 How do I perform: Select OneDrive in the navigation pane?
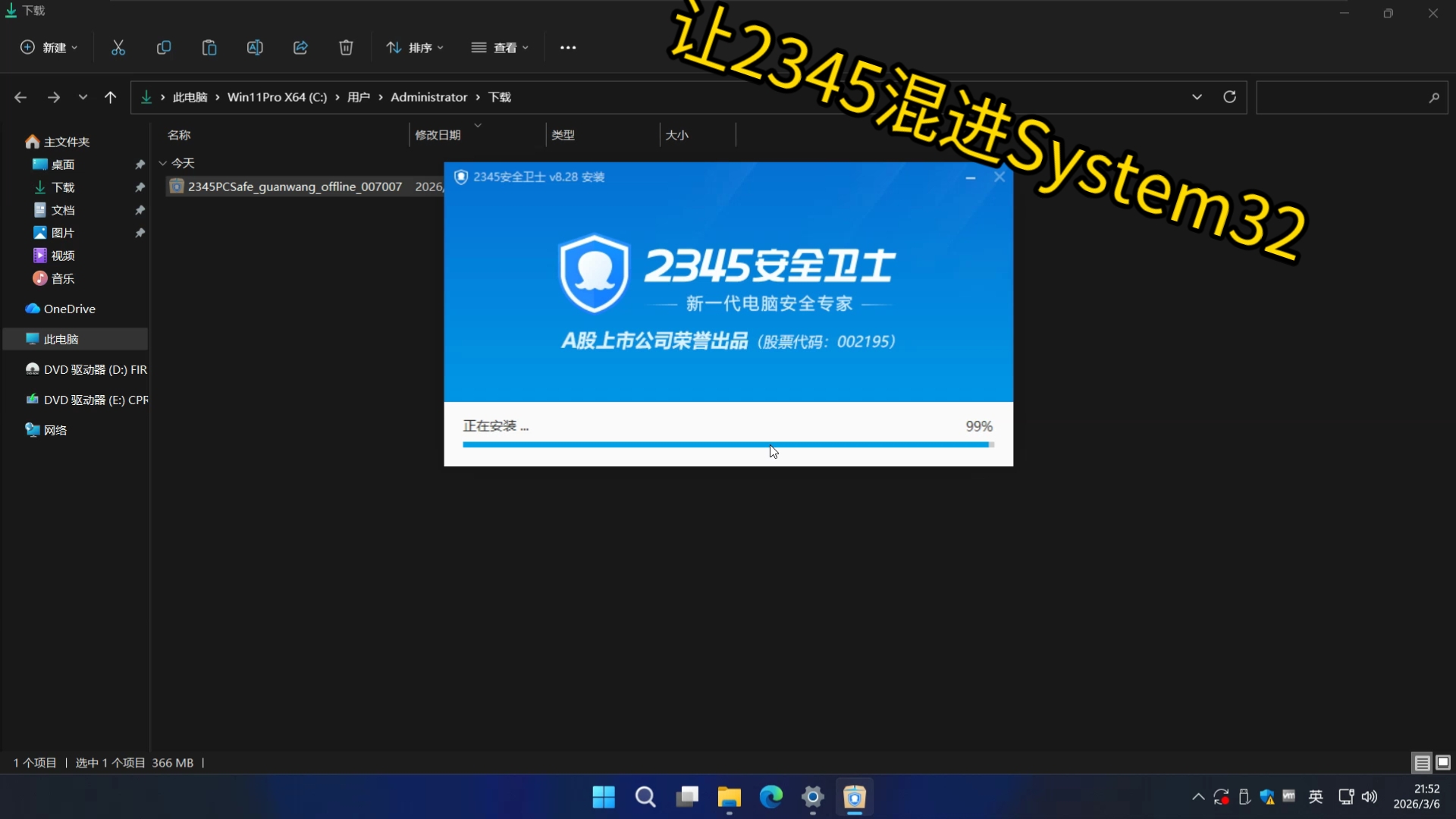click(69, 309)
